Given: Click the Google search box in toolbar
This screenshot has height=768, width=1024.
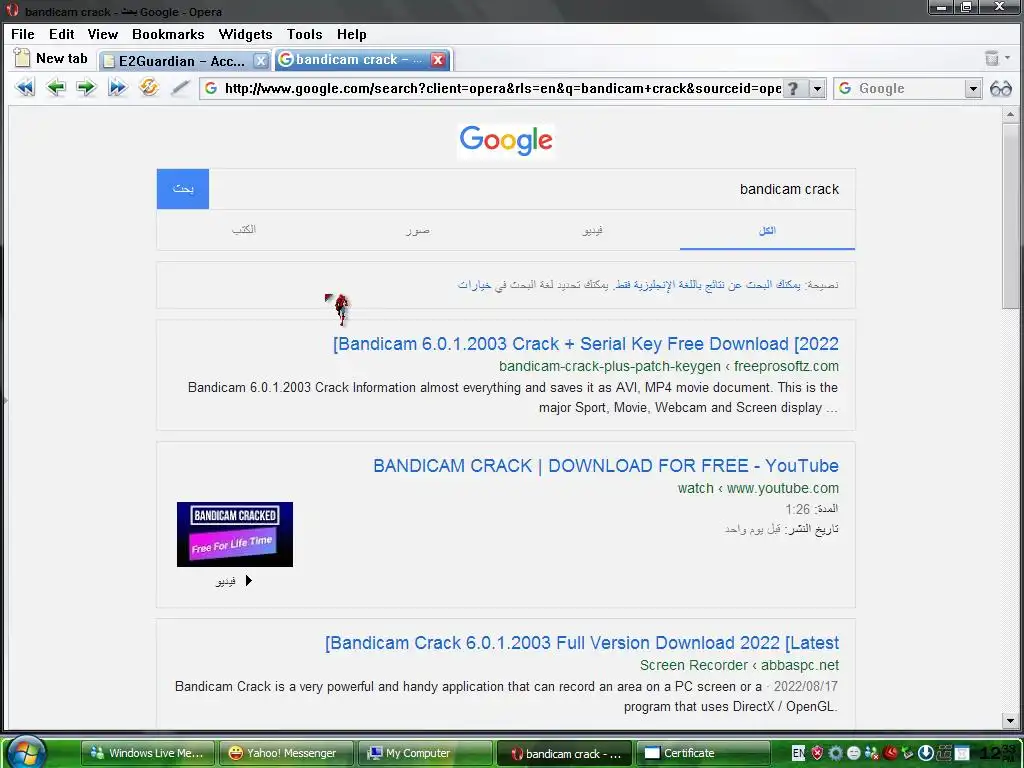Looking at the screenshot, I should (910, 88).
